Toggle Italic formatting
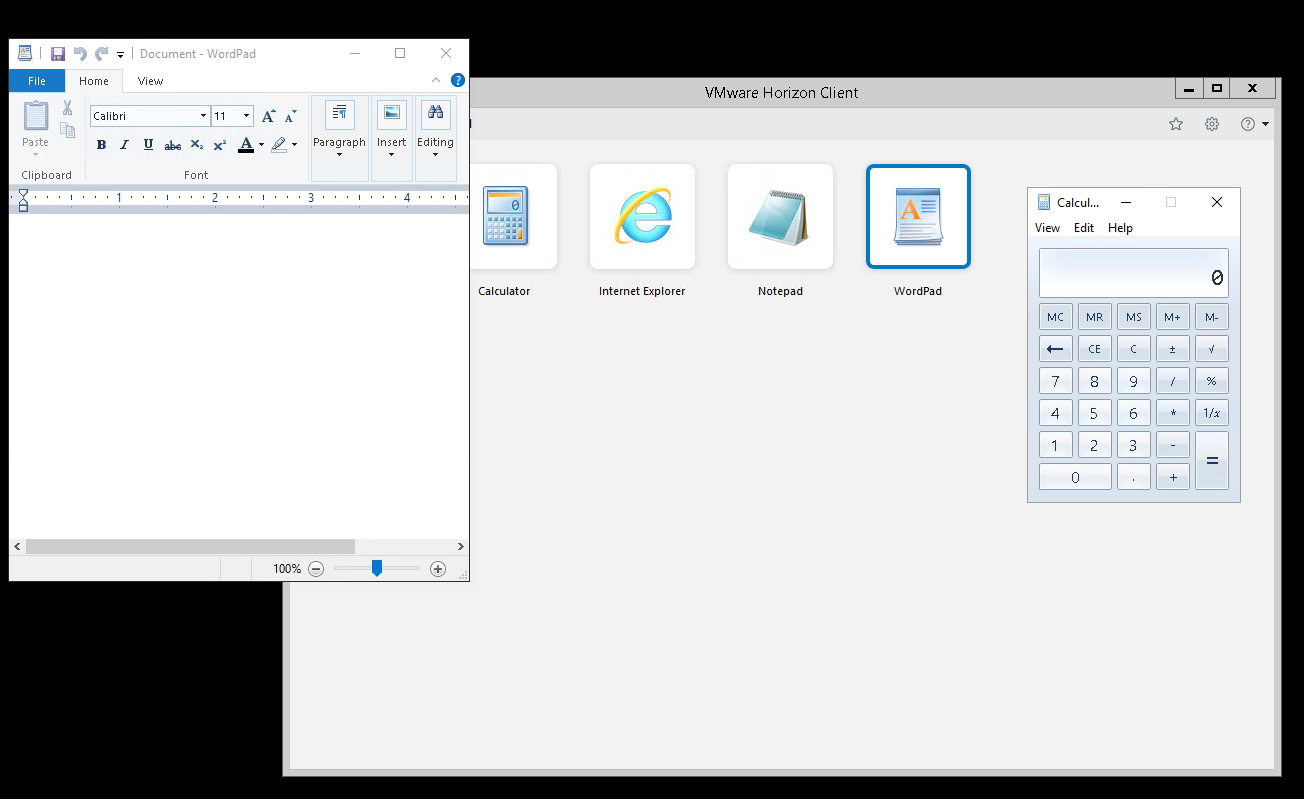This screenshot has height=799, width=1304. [x=125, y=145]
